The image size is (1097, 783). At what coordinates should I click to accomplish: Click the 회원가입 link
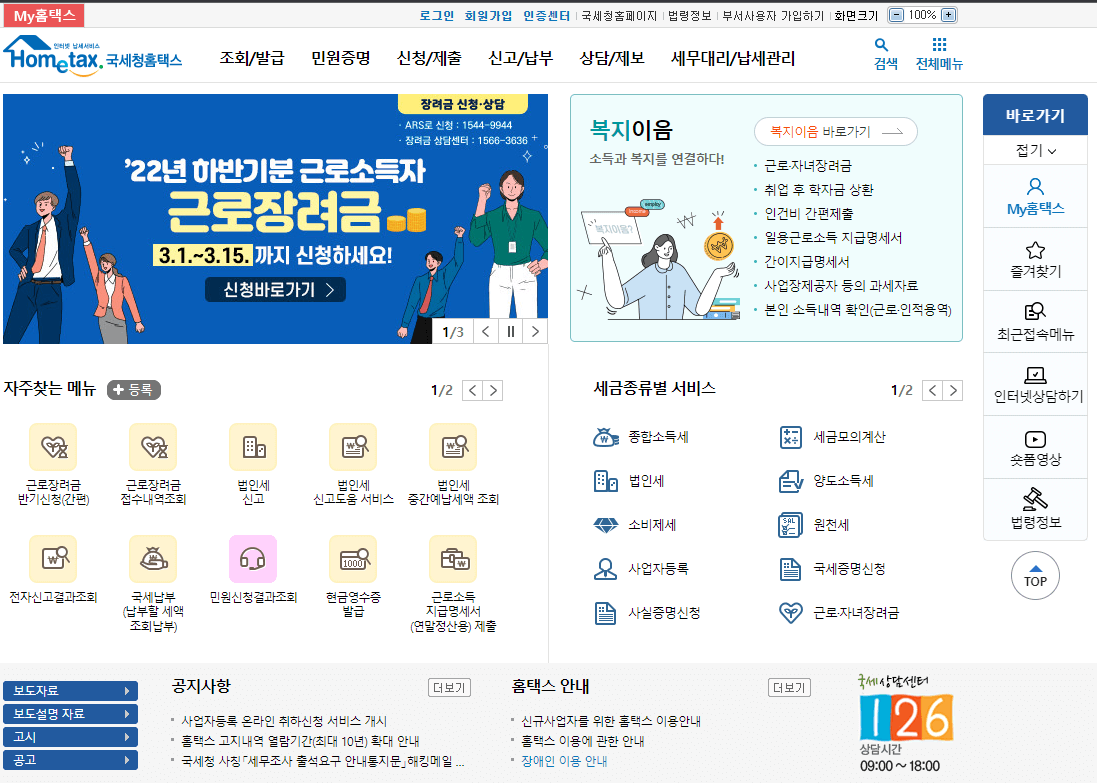coord(488,15)
